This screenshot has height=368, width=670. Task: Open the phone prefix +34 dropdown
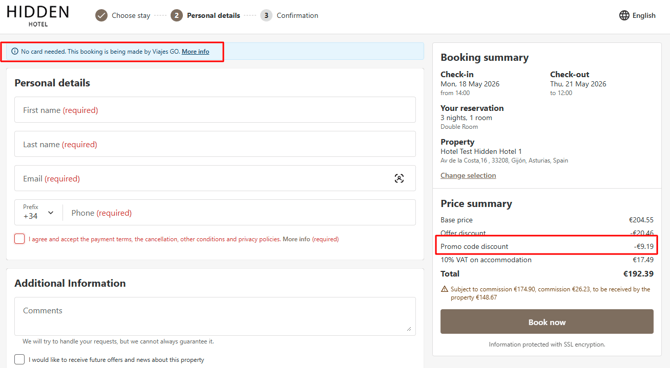[x=38, y=212]
